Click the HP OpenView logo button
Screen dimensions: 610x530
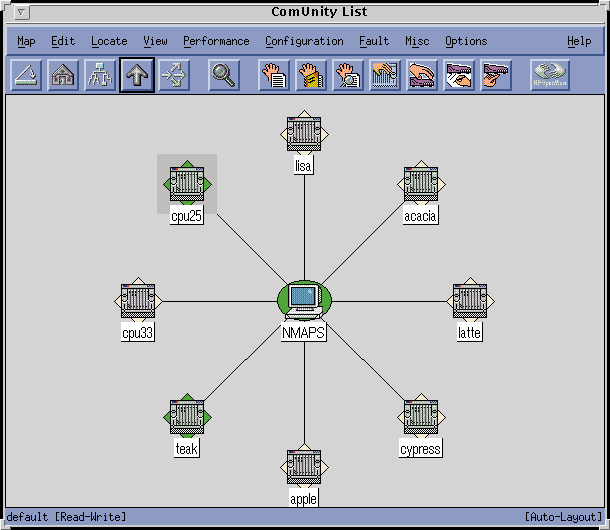coord(548,76)
